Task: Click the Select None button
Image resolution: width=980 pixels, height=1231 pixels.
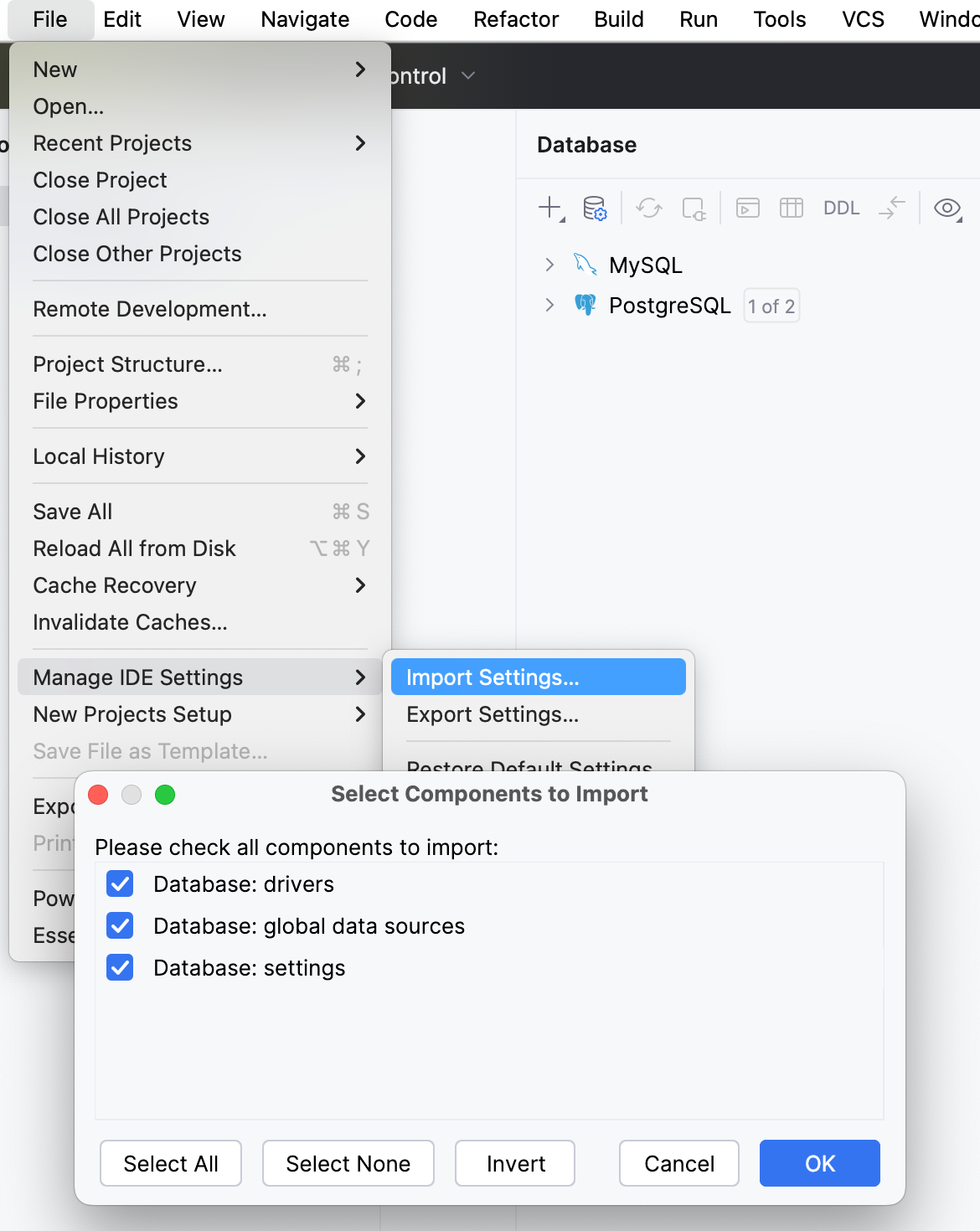Action: (348, 1163)
